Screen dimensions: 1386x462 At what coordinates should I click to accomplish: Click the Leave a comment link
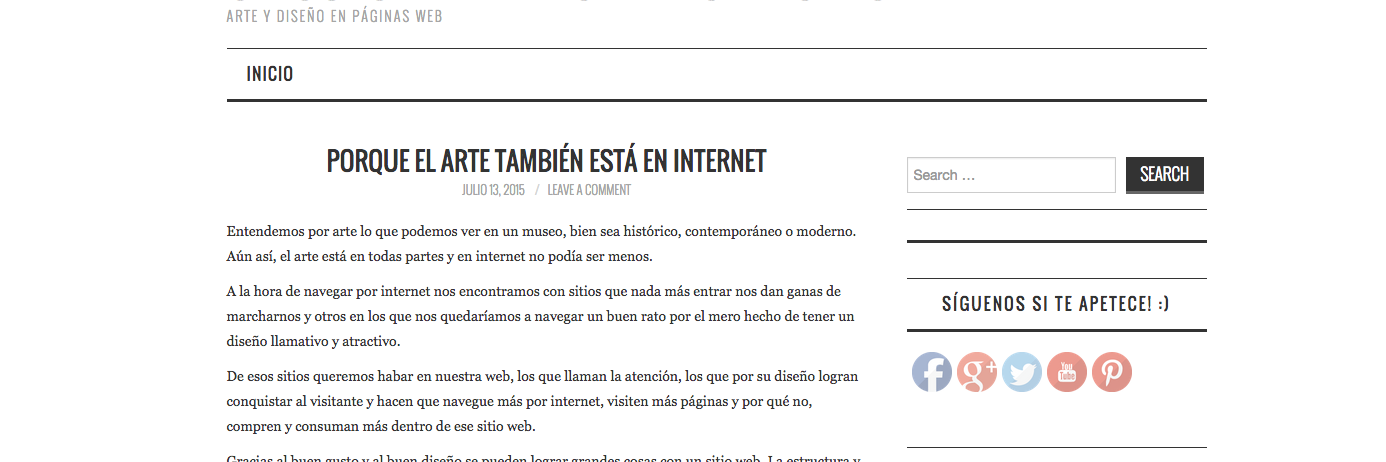(589, 190)
